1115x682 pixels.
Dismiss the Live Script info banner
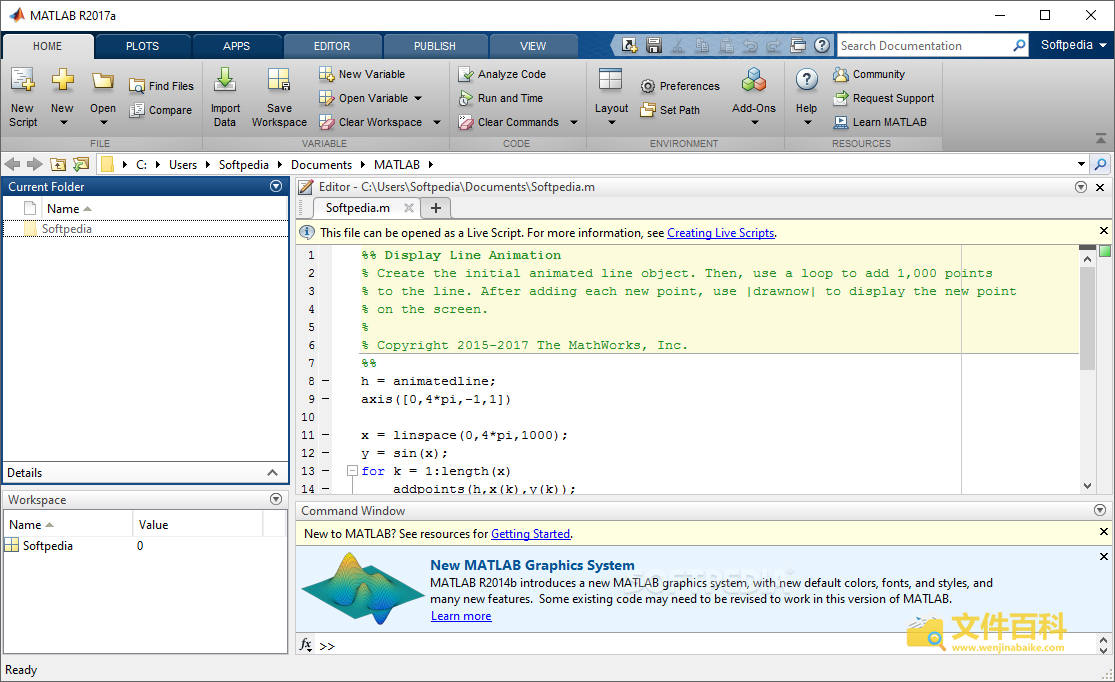(x=1104, y=230)
